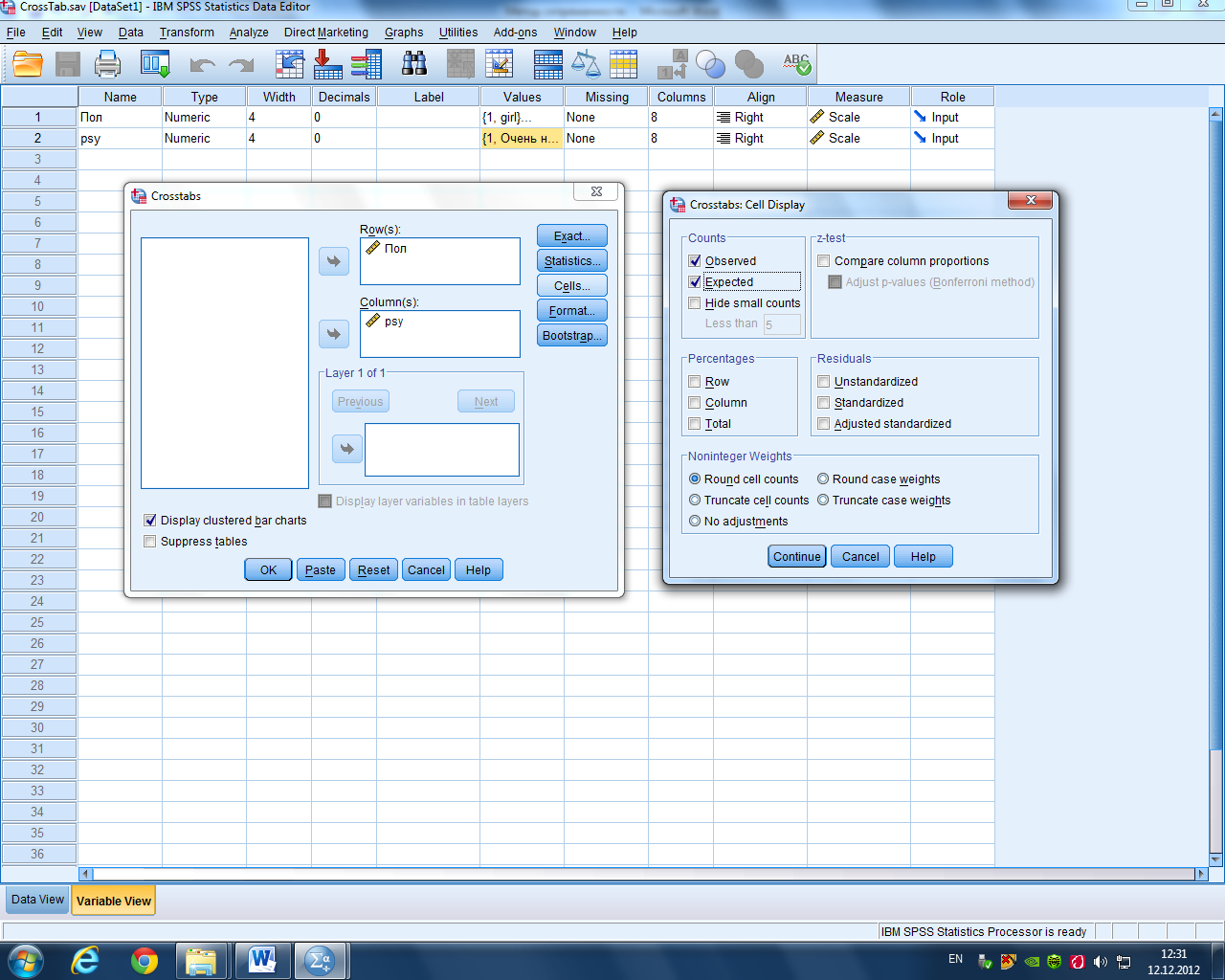Enable Display clustered bar charts checkbox

pos(149,521)
